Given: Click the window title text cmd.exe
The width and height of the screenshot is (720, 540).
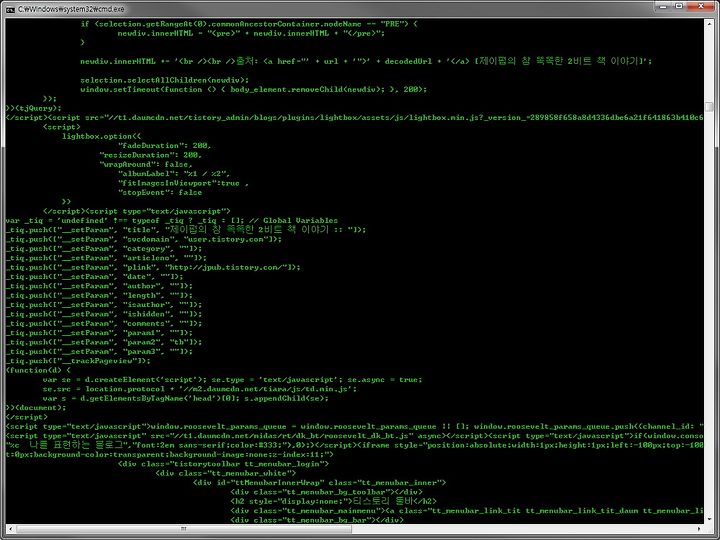Looking at the screenshot, I should tap(71, 9).
